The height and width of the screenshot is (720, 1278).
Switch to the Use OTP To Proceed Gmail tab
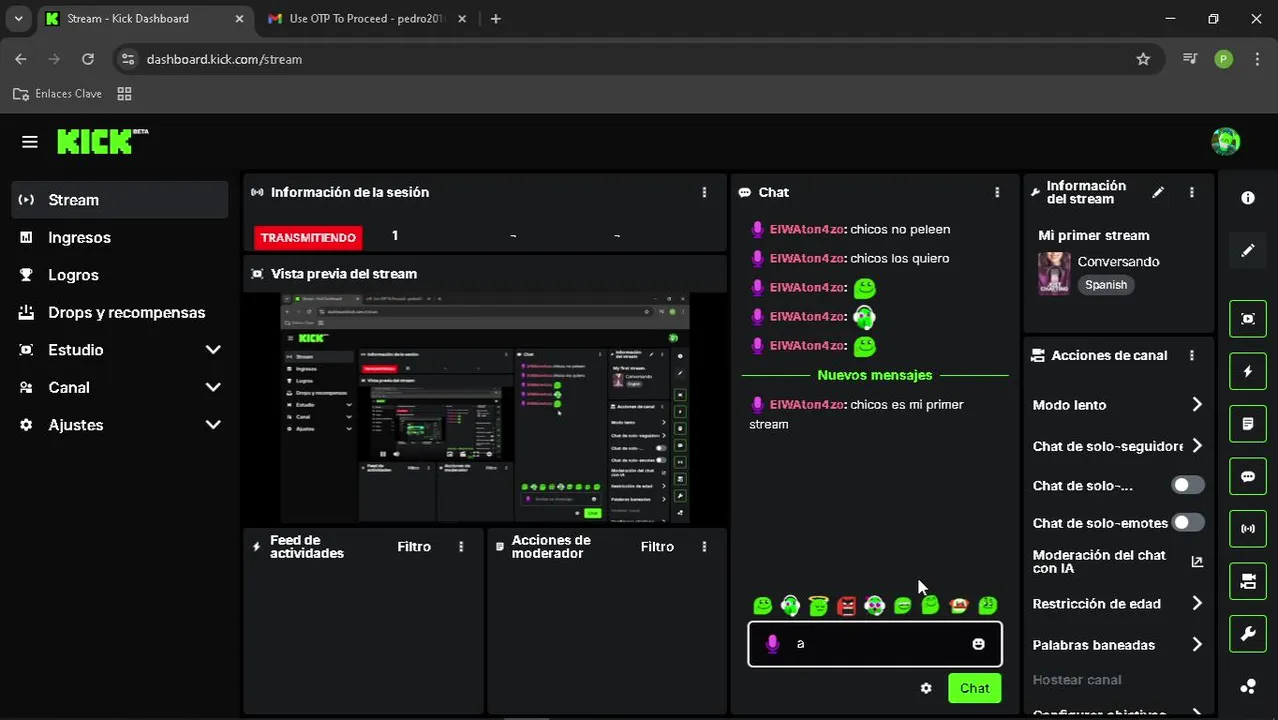pos(367,18)
